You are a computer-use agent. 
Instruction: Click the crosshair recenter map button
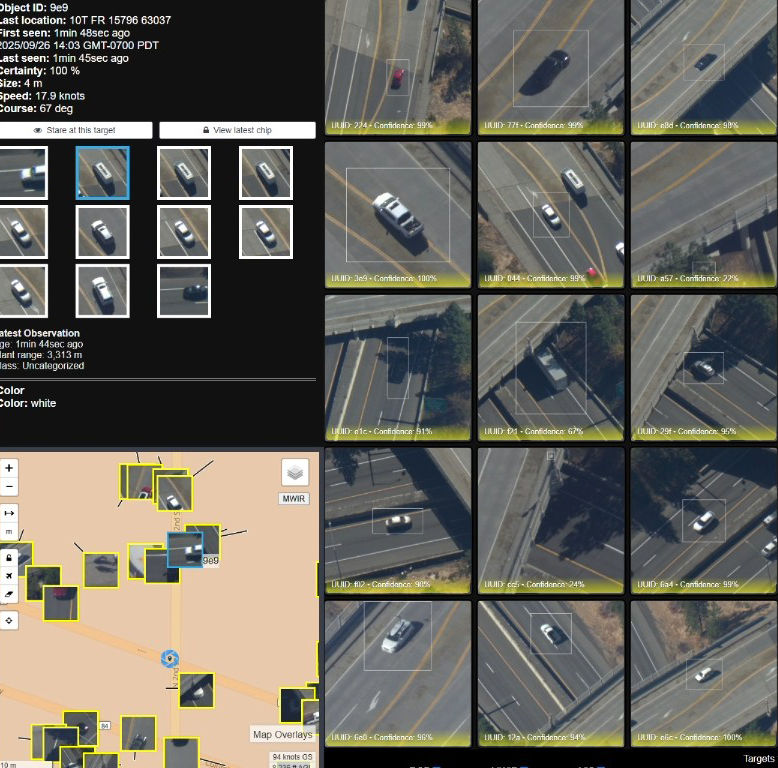click(9, 620)
